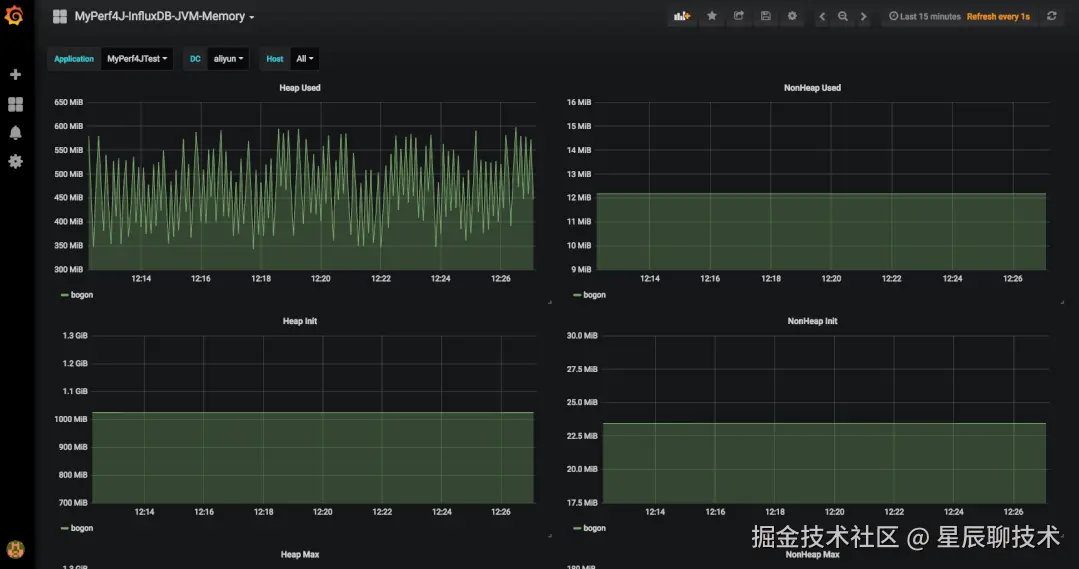Screen dimensions: 1079x569
Task: Click the Add panel icon
Action: (x=682, y=17)
